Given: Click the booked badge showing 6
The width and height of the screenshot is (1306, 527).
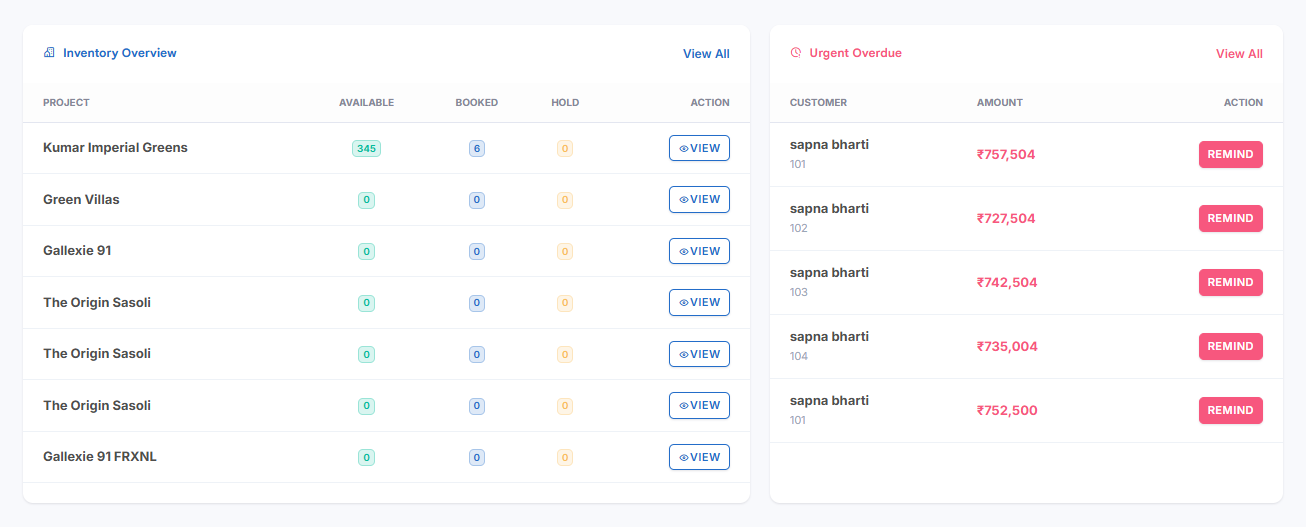Looking at the screenshot, I should pyautogui.click(x=477, y=148).
